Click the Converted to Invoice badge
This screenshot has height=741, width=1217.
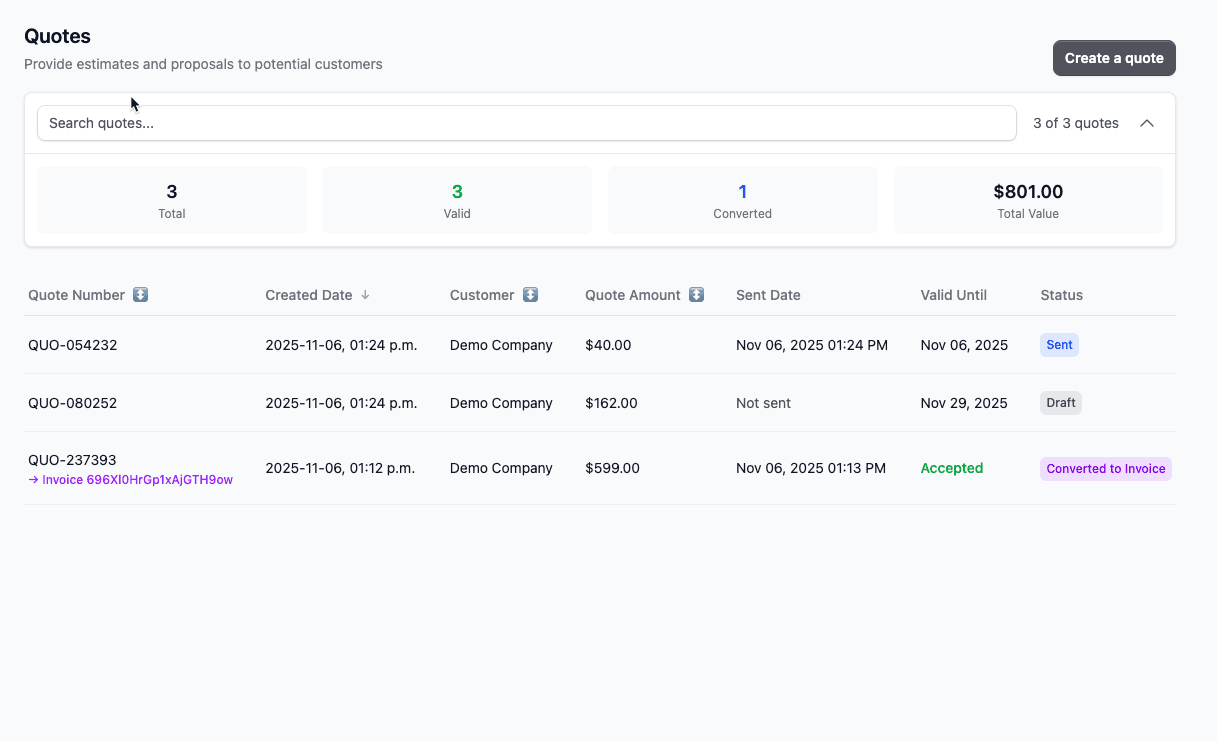pyautogui.click(x=1105, y=468)
